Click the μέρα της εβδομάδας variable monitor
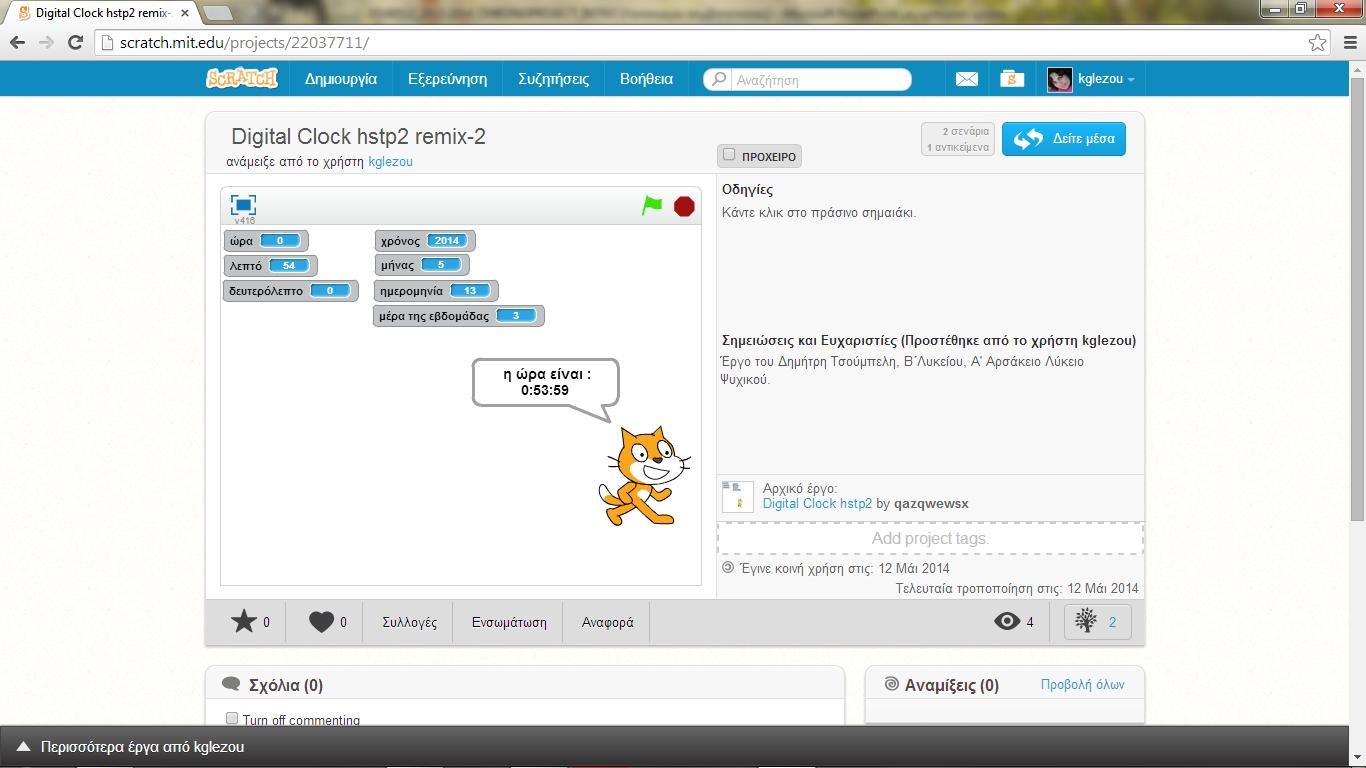The image size is (1366, 768). [459, 316]
